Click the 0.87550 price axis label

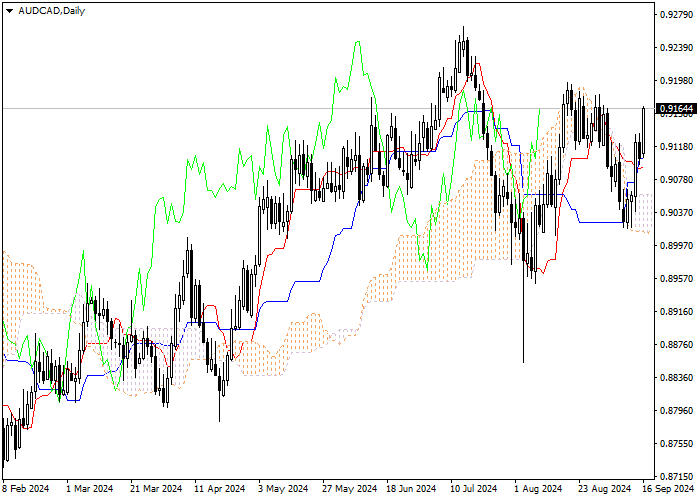(676, 443)
